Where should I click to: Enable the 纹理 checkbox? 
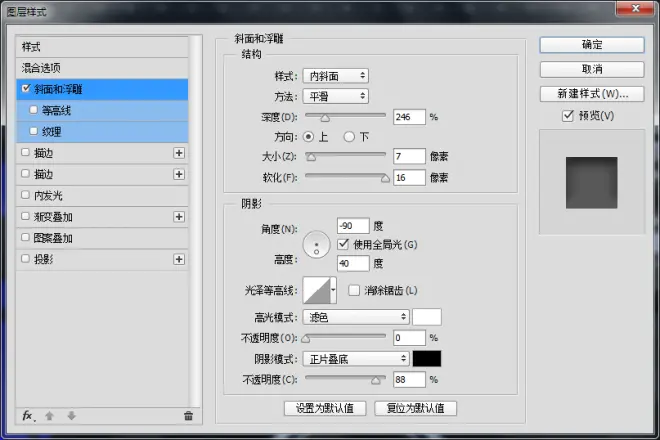point(34,131)
